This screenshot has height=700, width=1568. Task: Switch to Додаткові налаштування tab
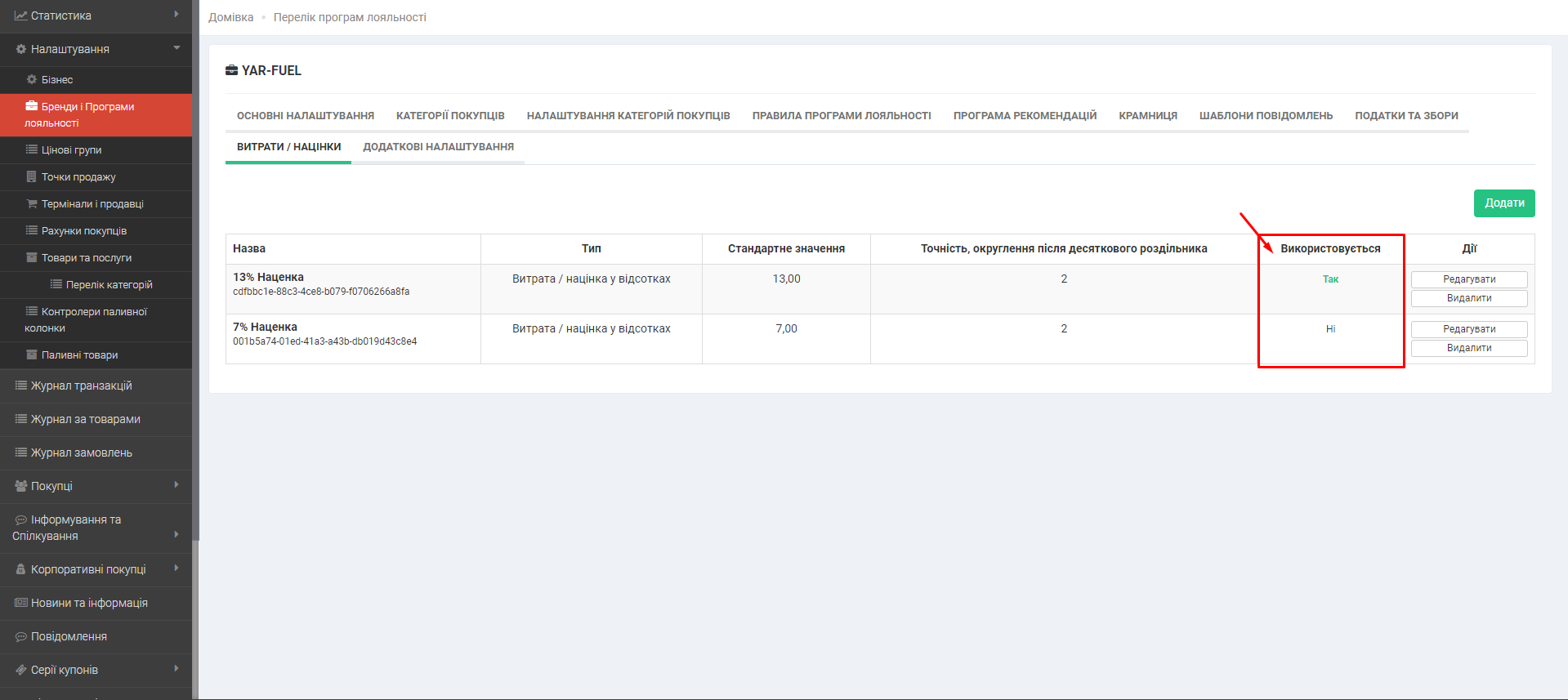[x=438, y=147]
